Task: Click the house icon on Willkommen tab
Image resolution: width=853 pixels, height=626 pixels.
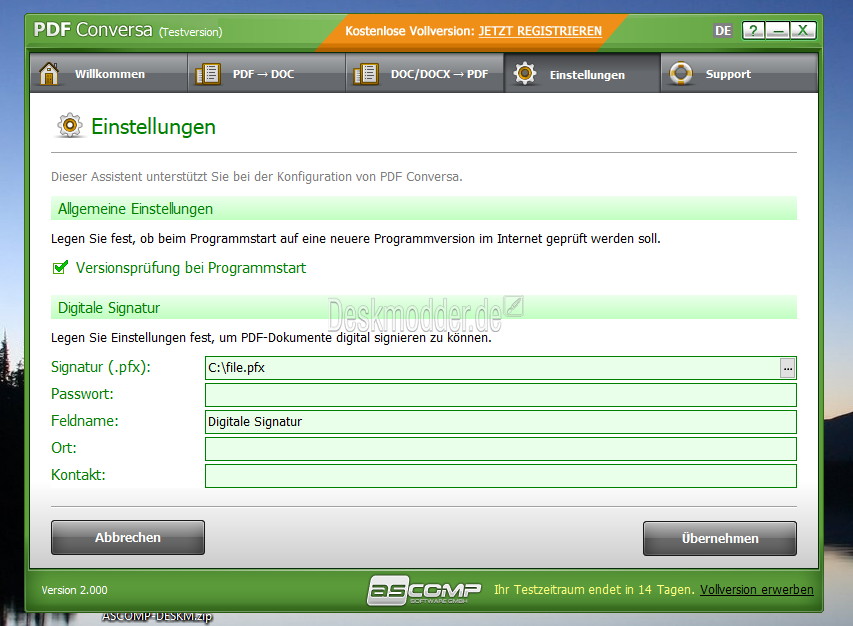Action: point(49,73)
